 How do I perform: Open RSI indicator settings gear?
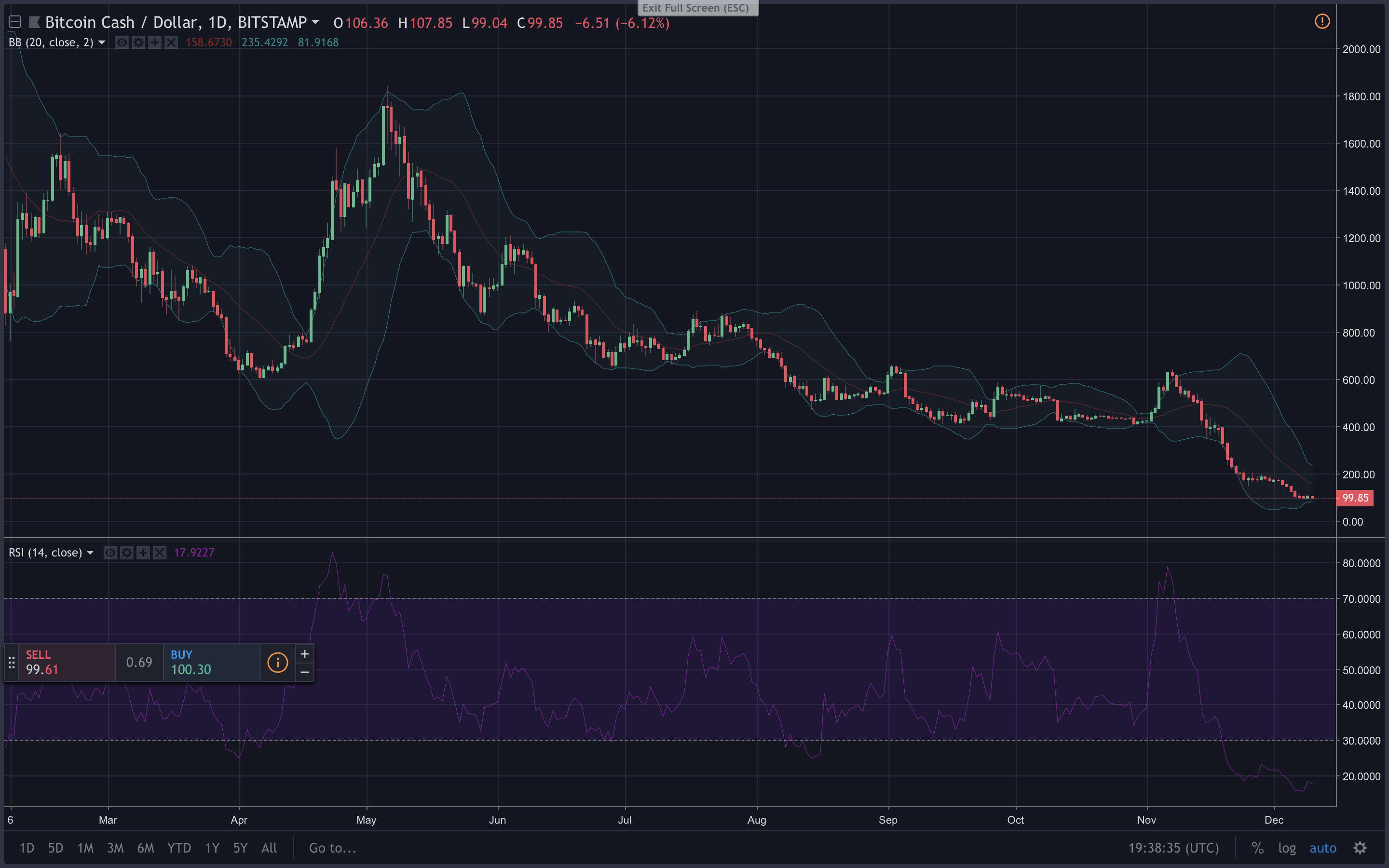127,552
